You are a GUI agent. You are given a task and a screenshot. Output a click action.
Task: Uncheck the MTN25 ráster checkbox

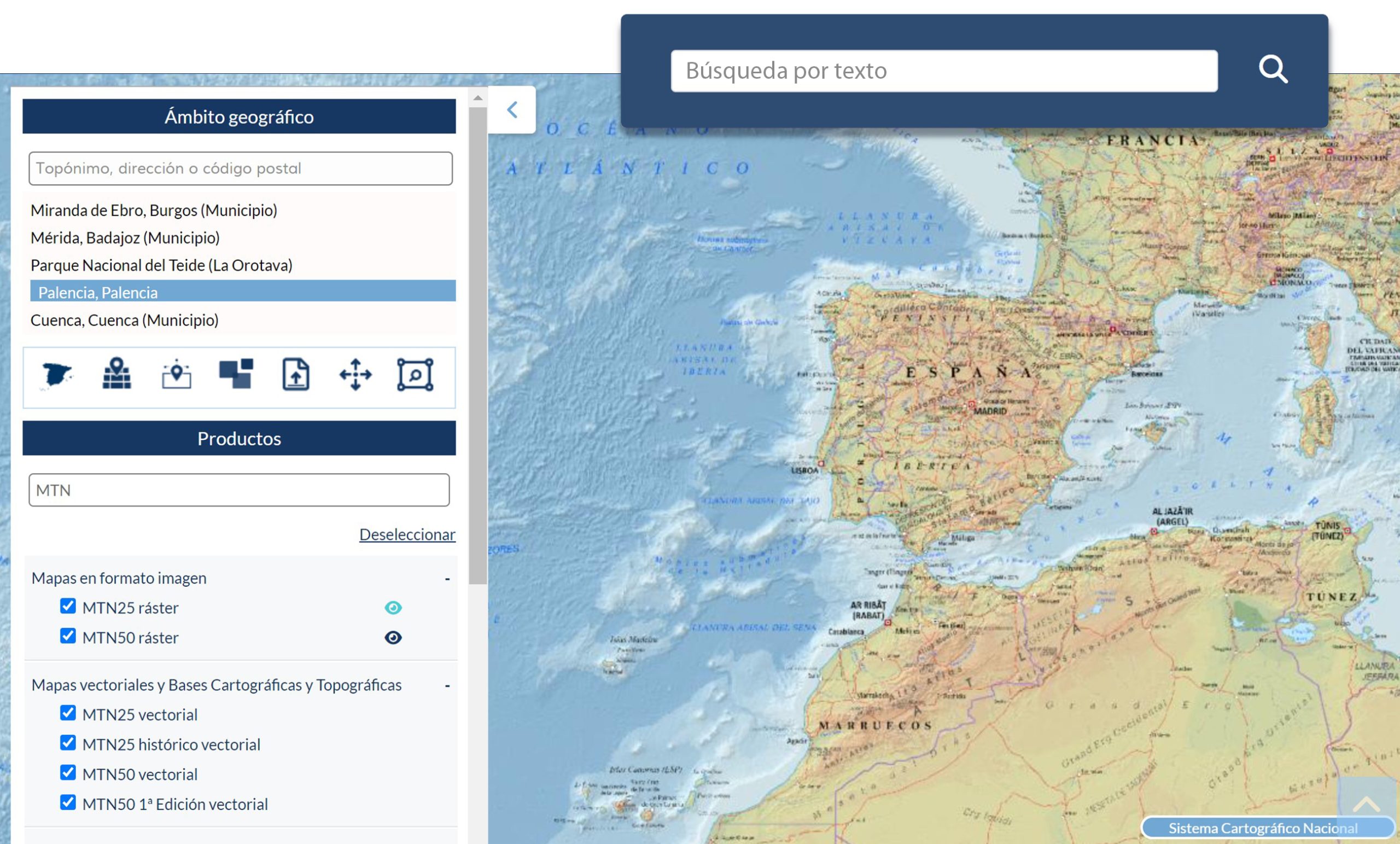(68, 607)
